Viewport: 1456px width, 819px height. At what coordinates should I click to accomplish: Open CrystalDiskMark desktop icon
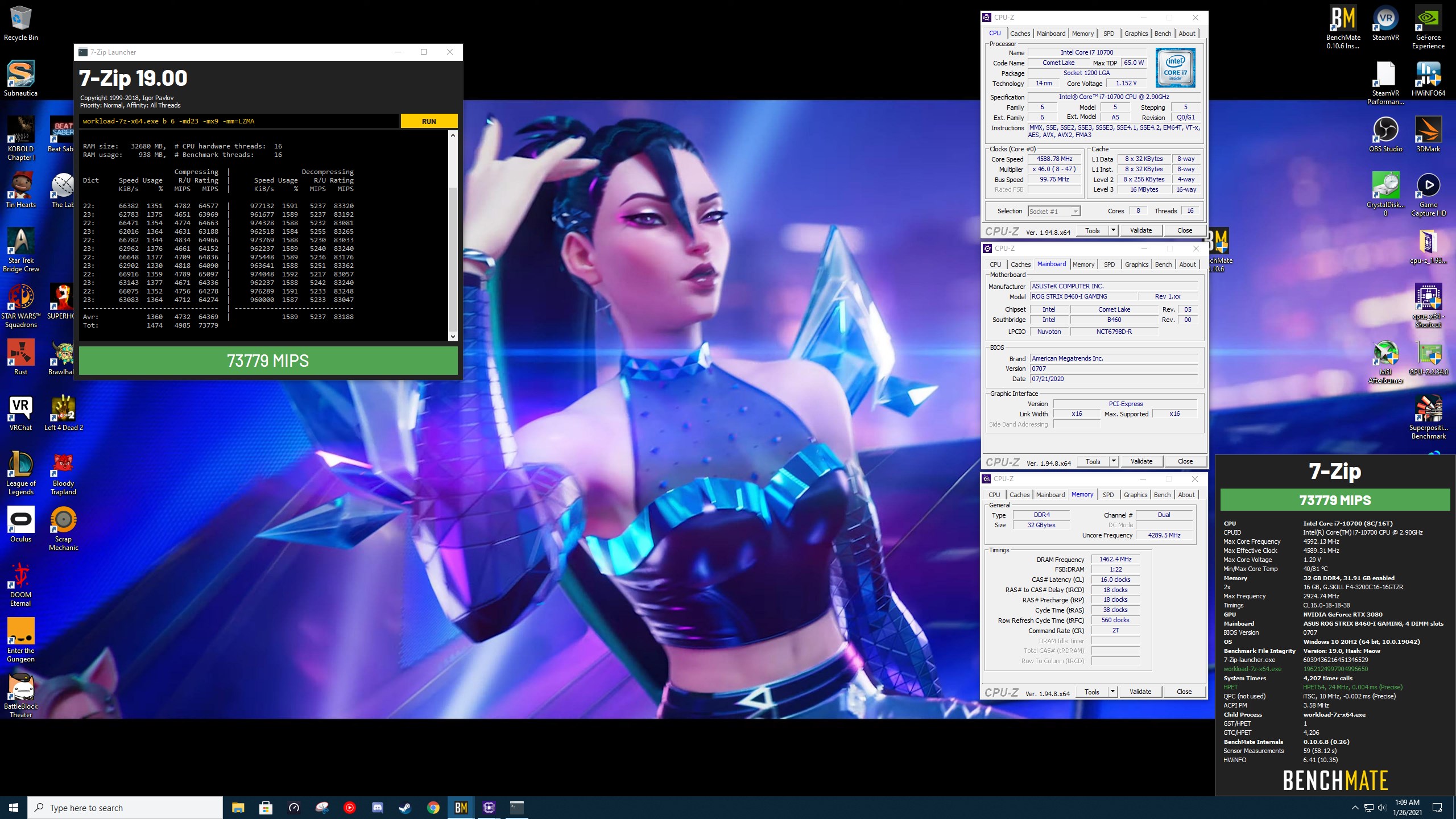tap(1385, 195)
